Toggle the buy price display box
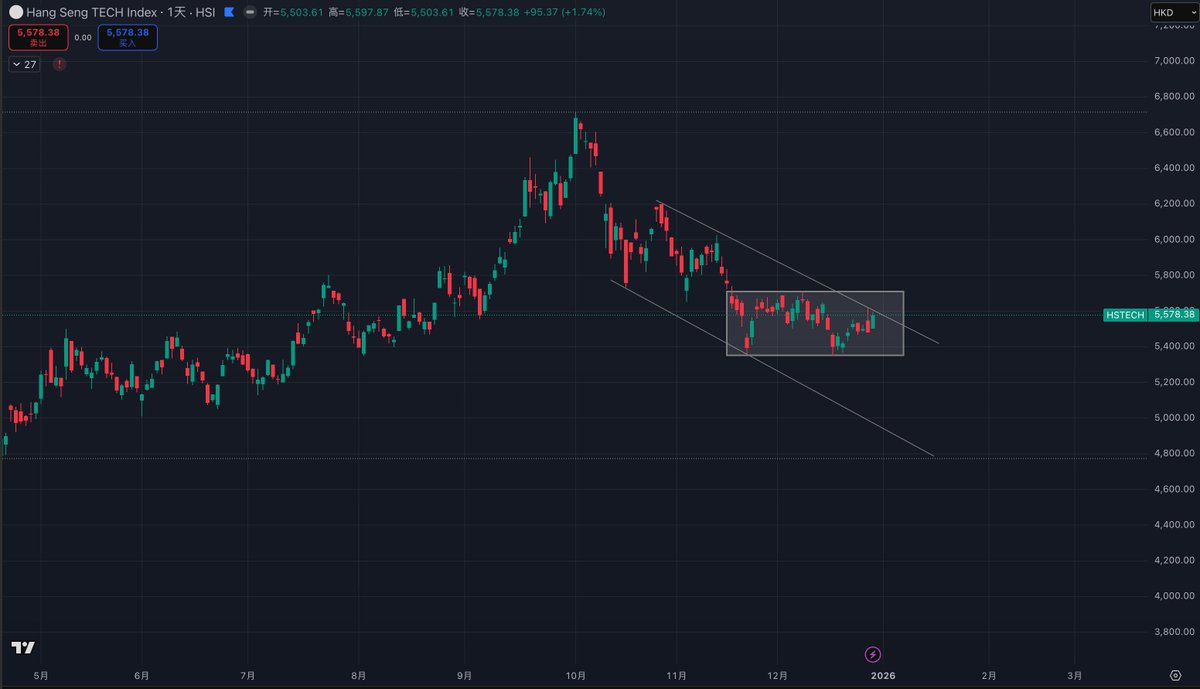Screen dimensions: 1200x689 click(127, 37)
